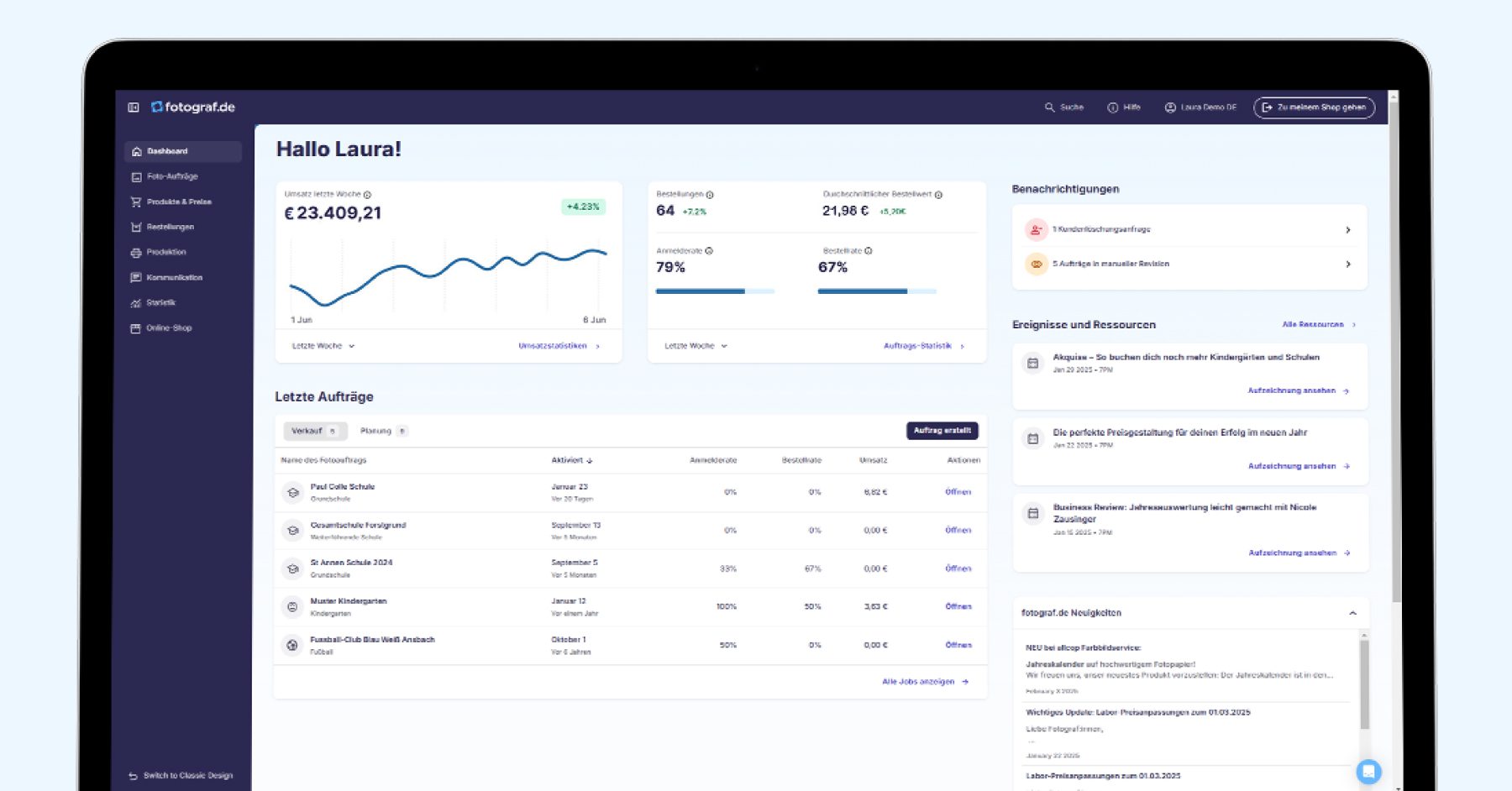The image size is (1512, 791).
Task: Sort table by Aktiviert column
Action: coord(572,460)
